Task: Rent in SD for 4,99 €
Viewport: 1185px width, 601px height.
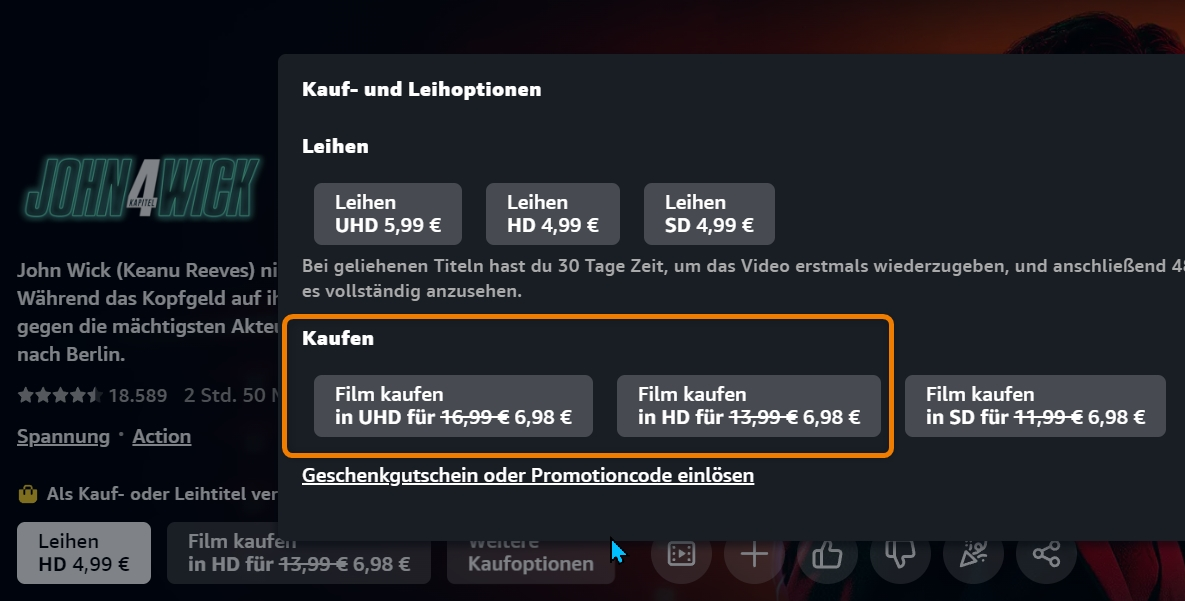Action: (x=709, y=214)
